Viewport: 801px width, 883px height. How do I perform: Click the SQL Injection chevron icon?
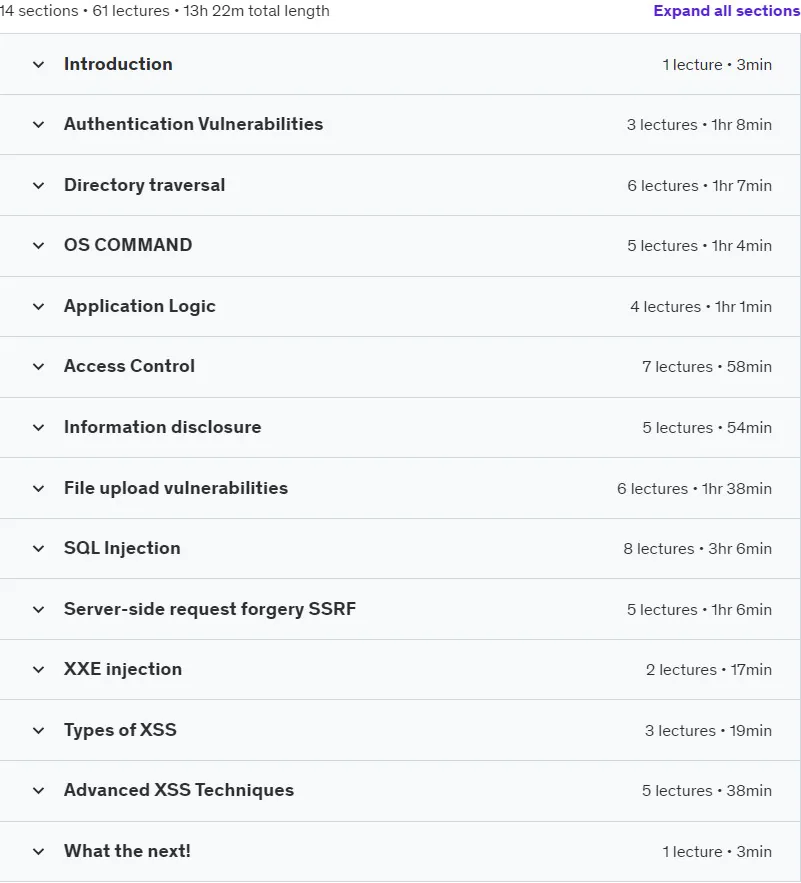click(38, 548)
